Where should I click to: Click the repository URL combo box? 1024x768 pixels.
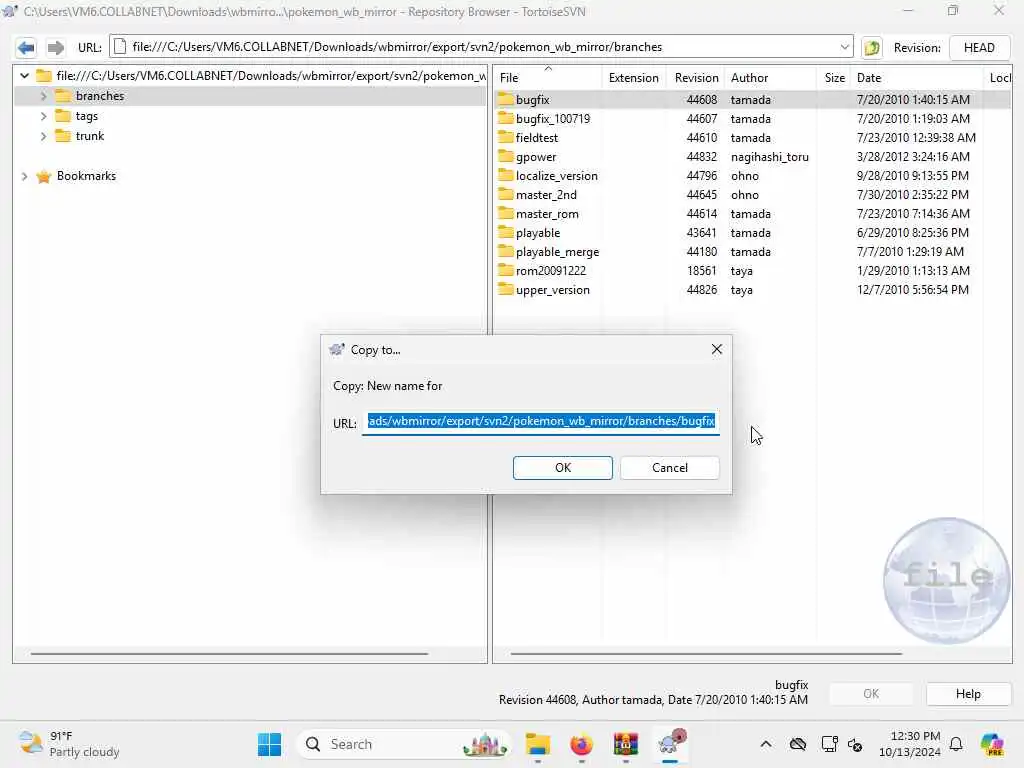(x=481, y=47)
